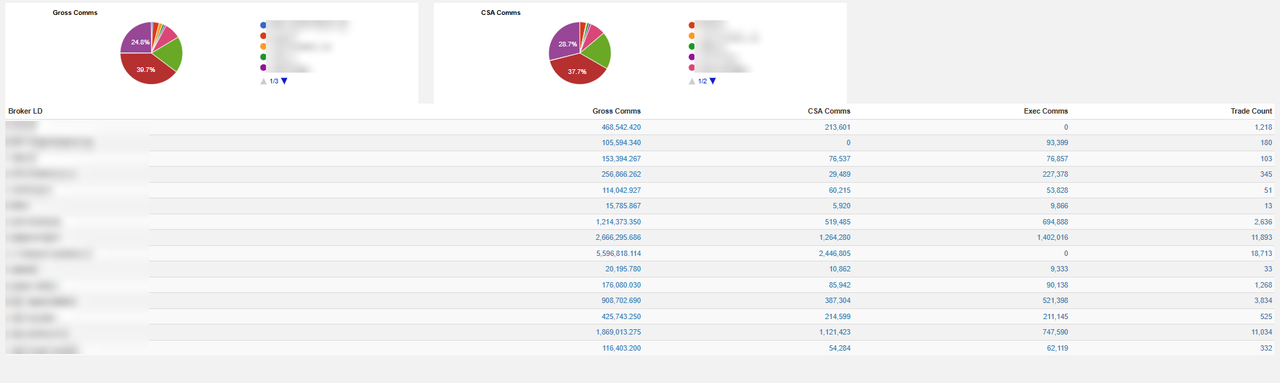Sort table by Exec Comms column header

coord(1046,111)
